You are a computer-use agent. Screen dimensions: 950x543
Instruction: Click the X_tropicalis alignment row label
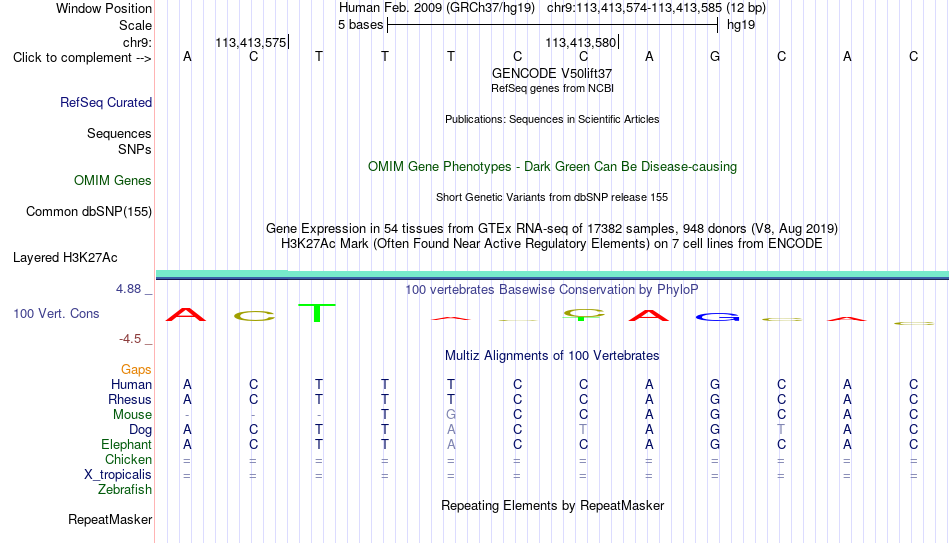(118, 475)
